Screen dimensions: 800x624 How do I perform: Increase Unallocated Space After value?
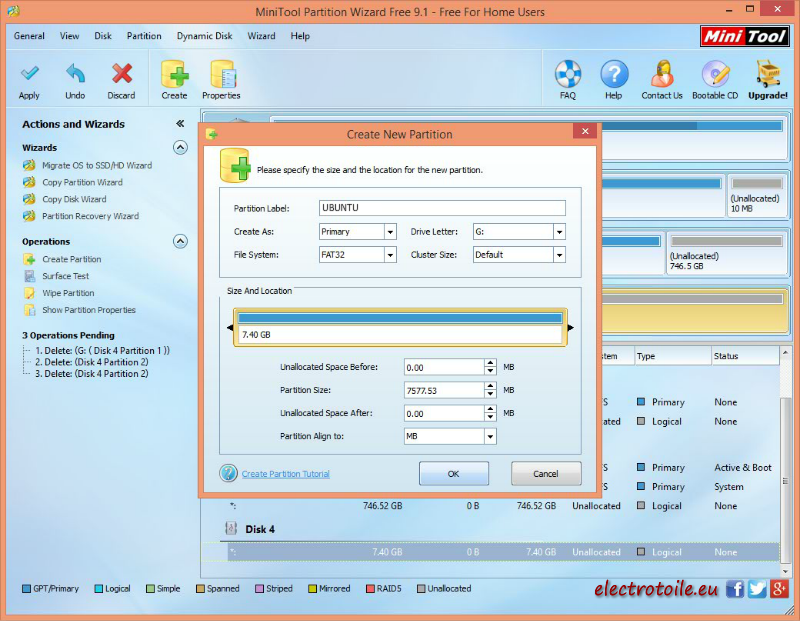[x=490, y=409]
